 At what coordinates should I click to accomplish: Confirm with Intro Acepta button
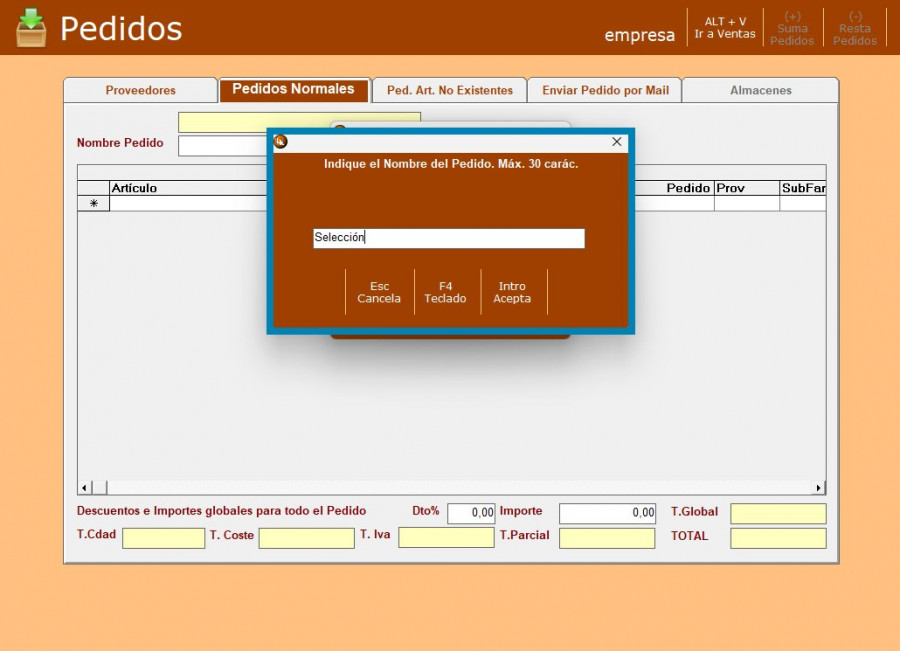pos(512,292)
